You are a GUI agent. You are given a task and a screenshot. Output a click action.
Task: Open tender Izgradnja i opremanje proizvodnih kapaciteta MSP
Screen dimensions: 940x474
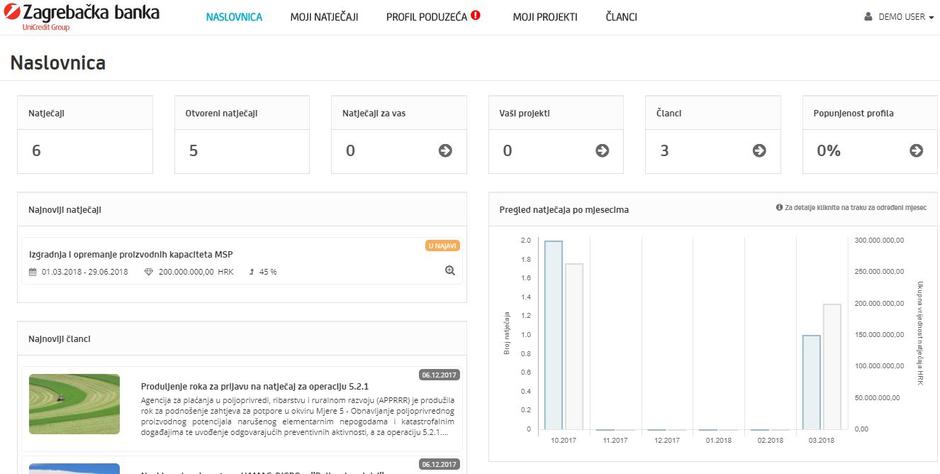[131, 254]
